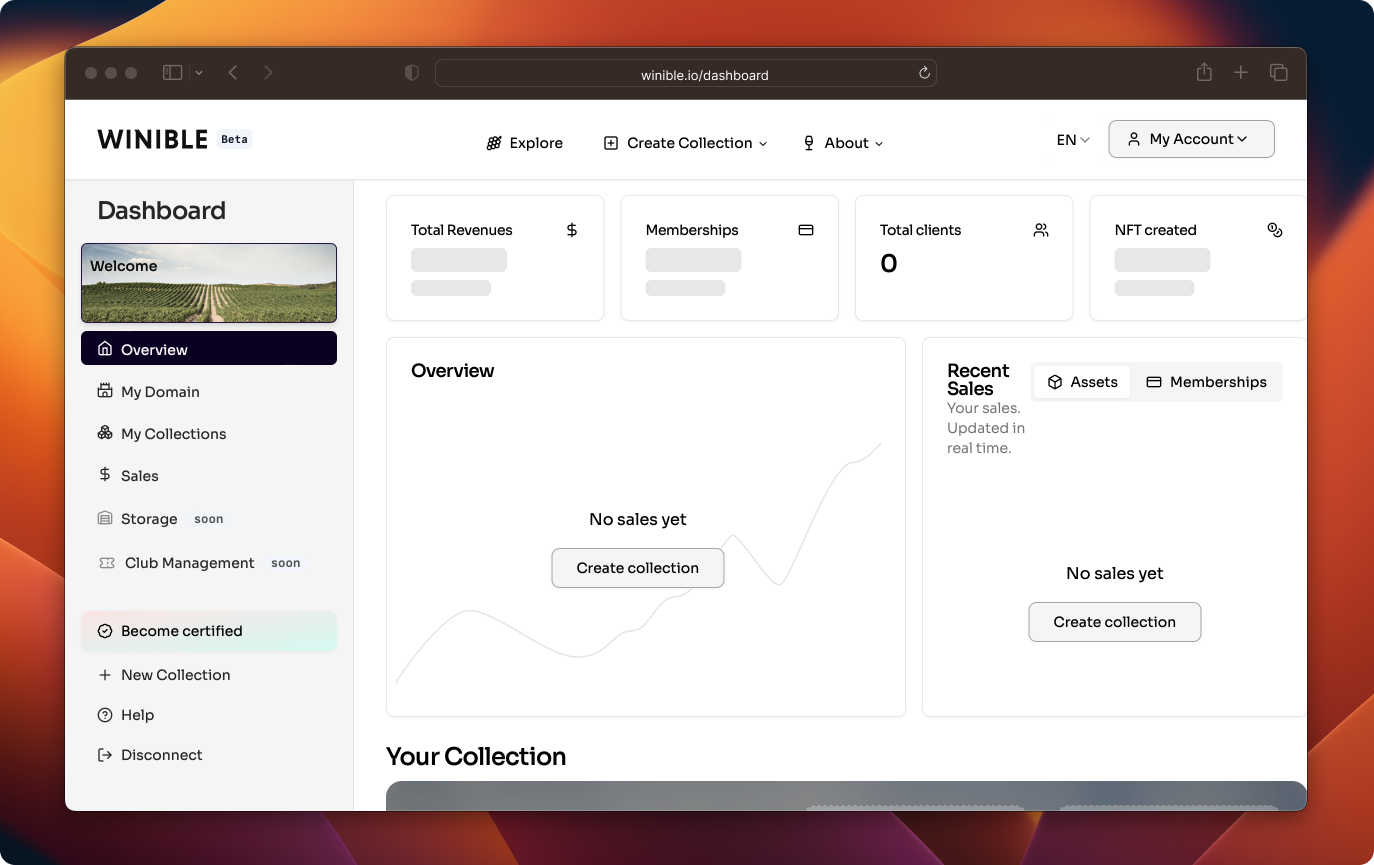Image resolution: width=1374 pixels, height=865 pixels.
Task: Go forward with the browser forward arrow
Action: tap(268, 73)
